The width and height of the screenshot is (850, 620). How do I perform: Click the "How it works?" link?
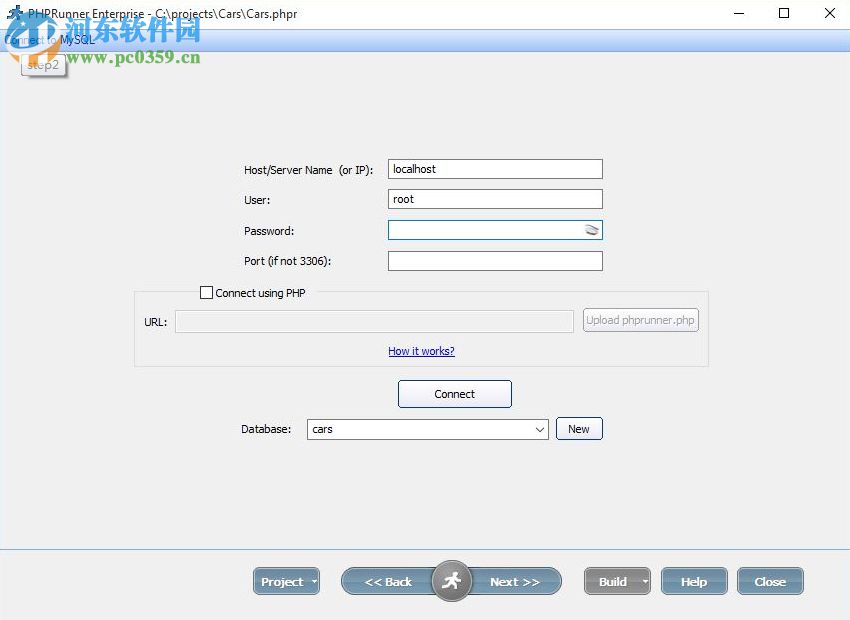(x=421, y=351)
